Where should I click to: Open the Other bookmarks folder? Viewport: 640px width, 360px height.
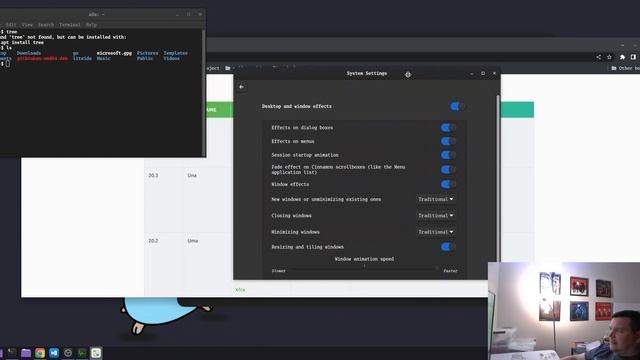[x=626, y=68]
